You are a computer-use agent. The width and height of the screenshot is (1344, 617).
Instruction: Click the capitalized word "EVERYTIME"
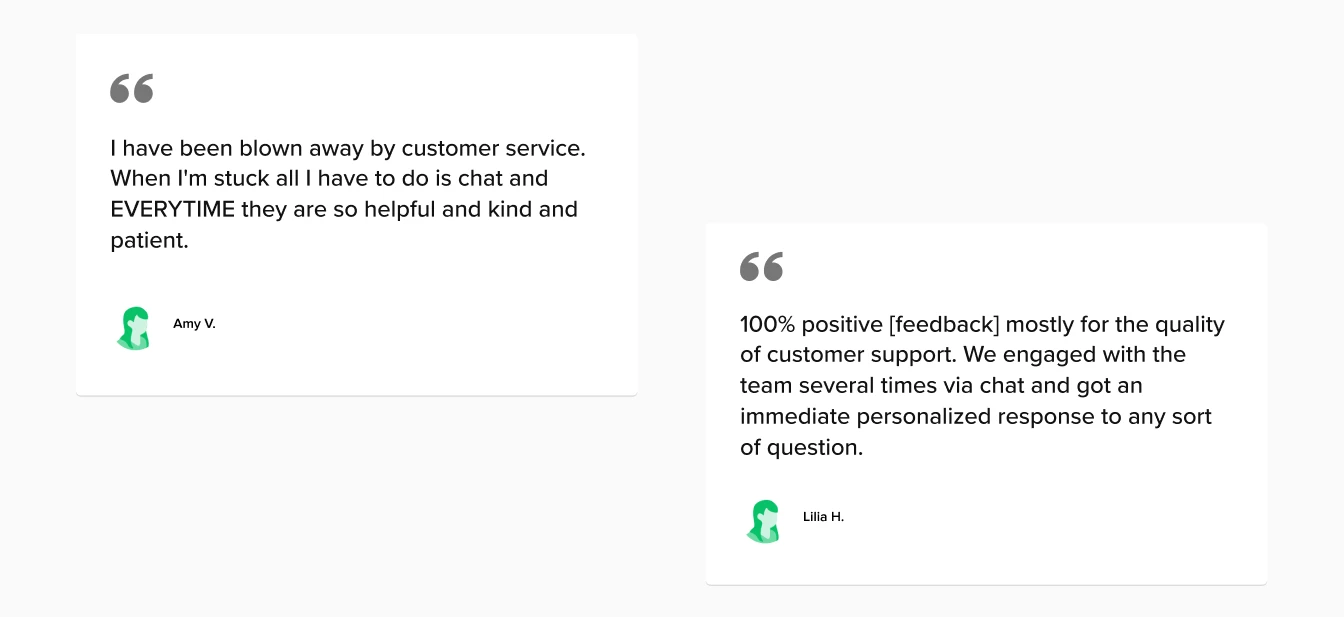point(172,210)
